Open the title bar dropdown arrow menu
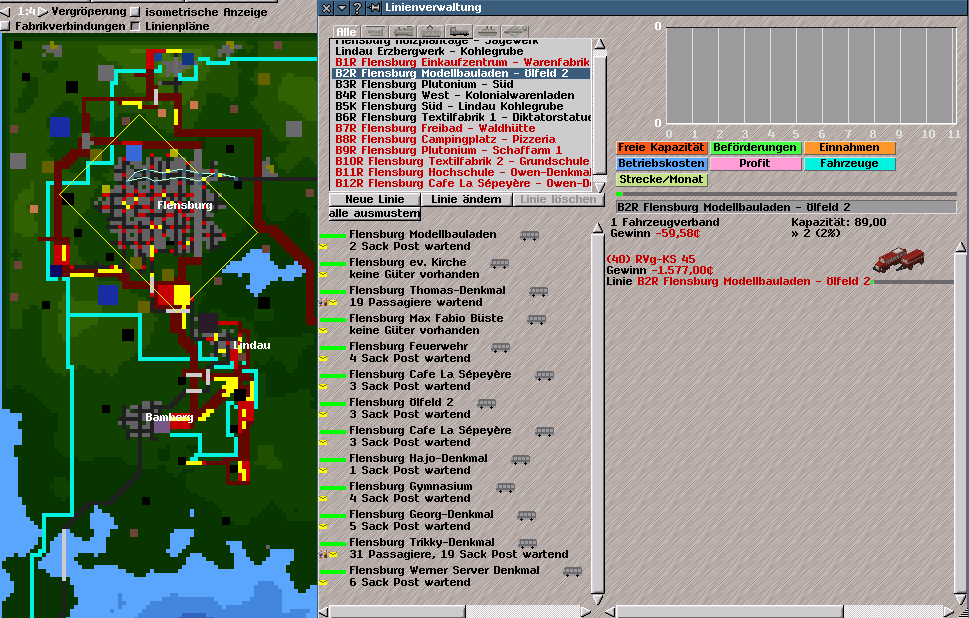This screenshot has width=969, height=618. [342, 8]
